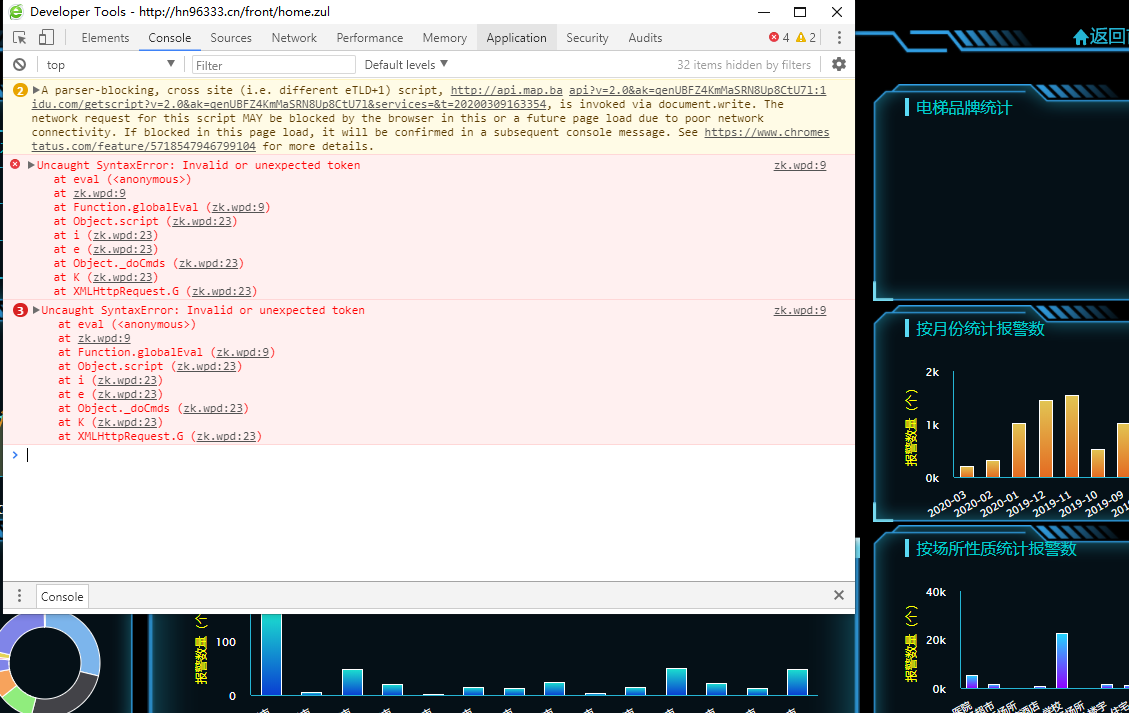Open the Network tab
The height and width of the screenshot is (713, 1129).
[x=294, y=37]
